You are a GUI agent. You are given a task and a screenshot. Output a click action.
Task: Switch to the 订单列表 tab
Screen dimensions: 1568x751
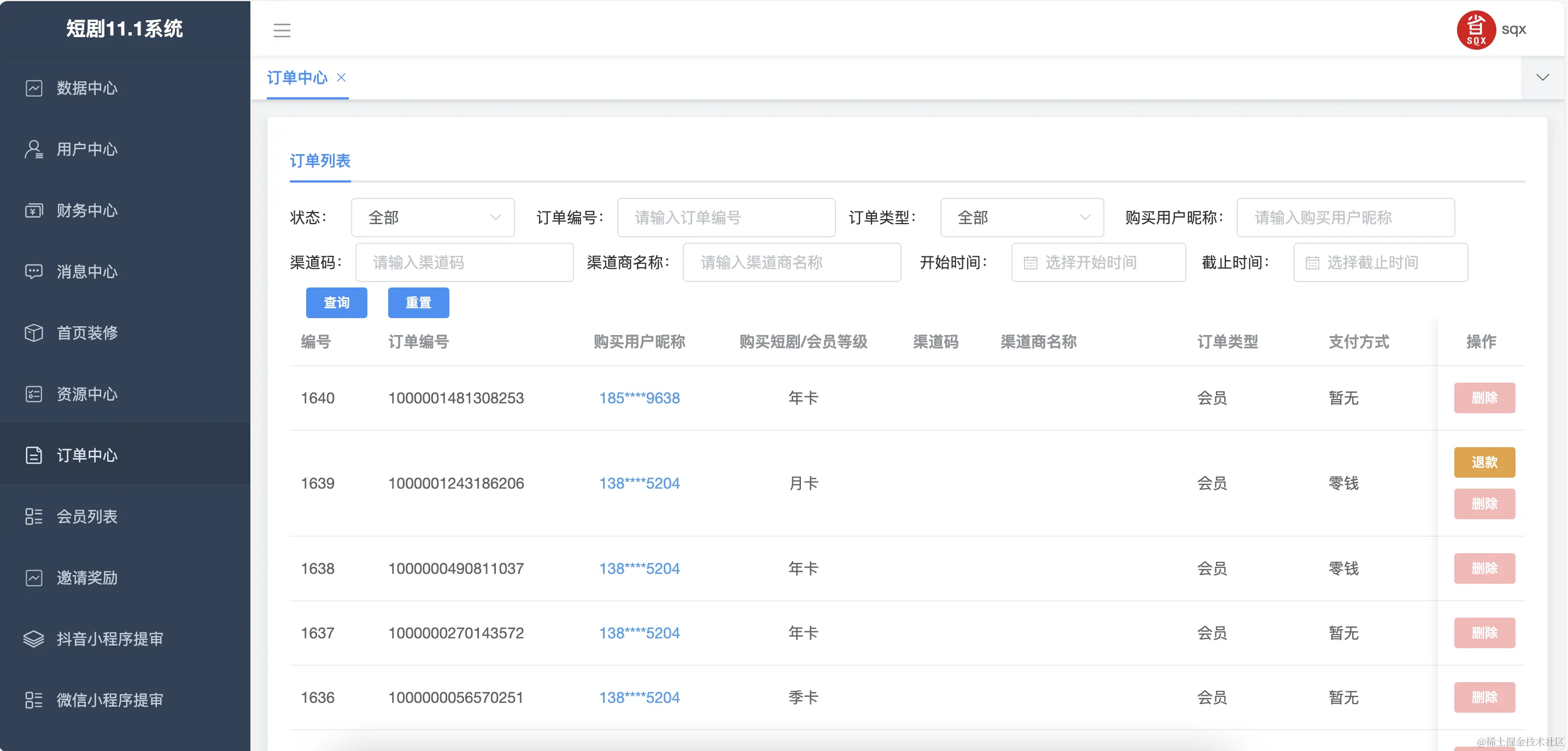(320, 161)
